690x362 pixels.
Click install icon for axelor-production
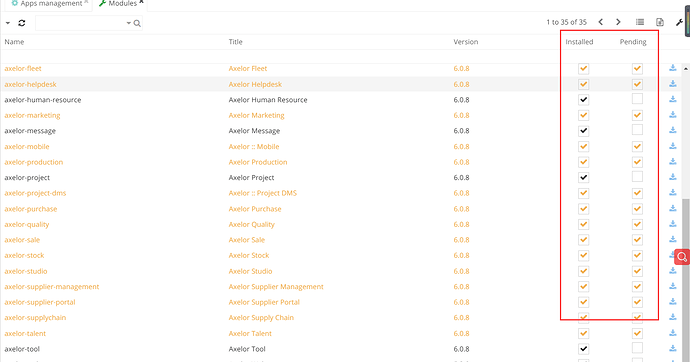click(673, 161)
